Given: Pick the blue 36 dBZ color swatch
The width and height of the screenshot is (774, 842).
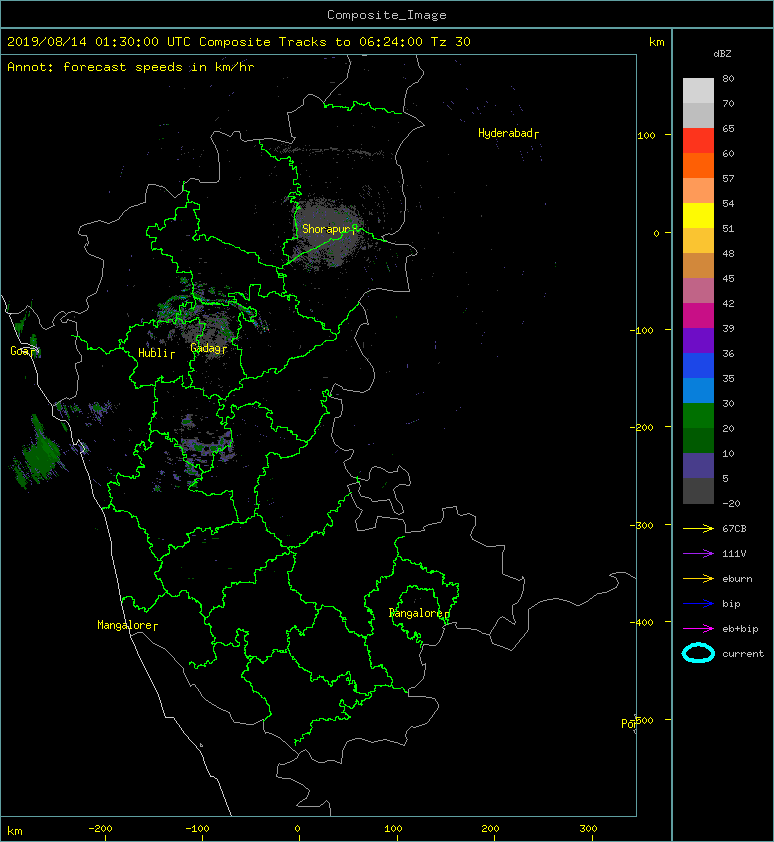Looking at the screenshot, I should pyautogui.click(x=698, y=365).
